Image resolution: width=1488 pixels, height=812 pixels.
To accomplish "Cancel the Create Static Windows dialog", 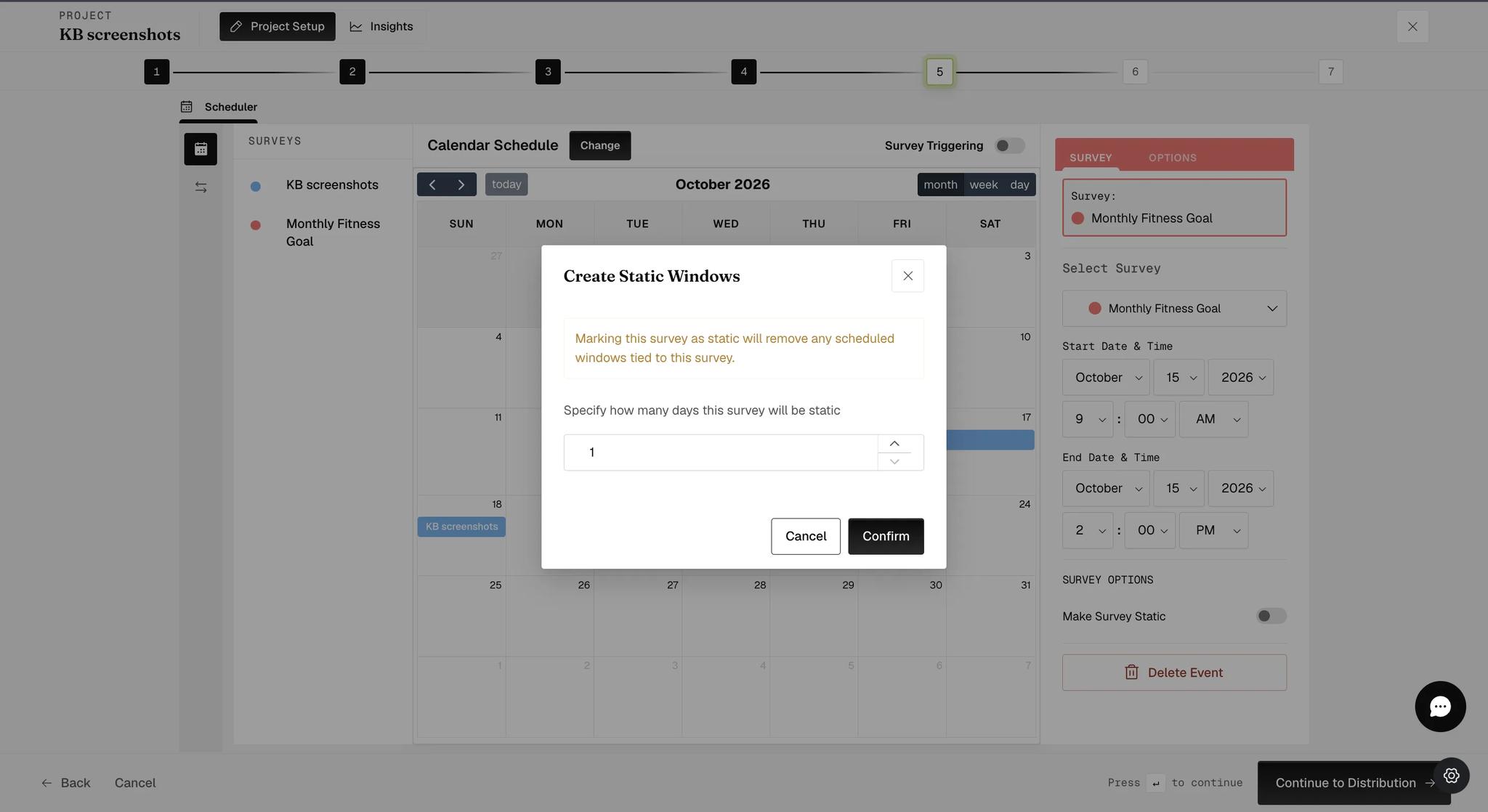I will click(x=806, y=536).
